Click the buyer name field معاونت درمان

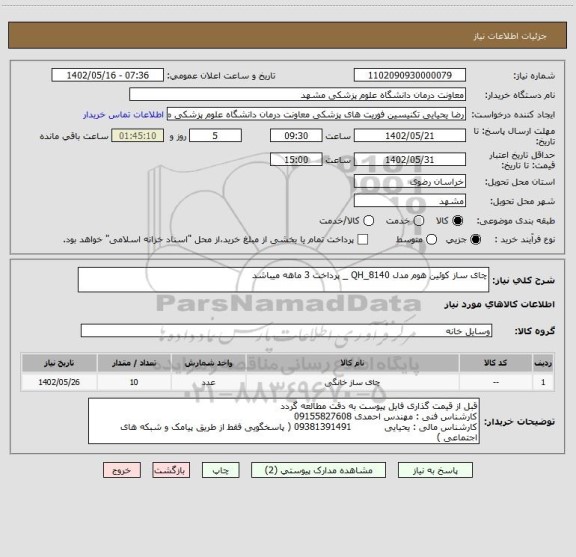(x=298, y=95)
